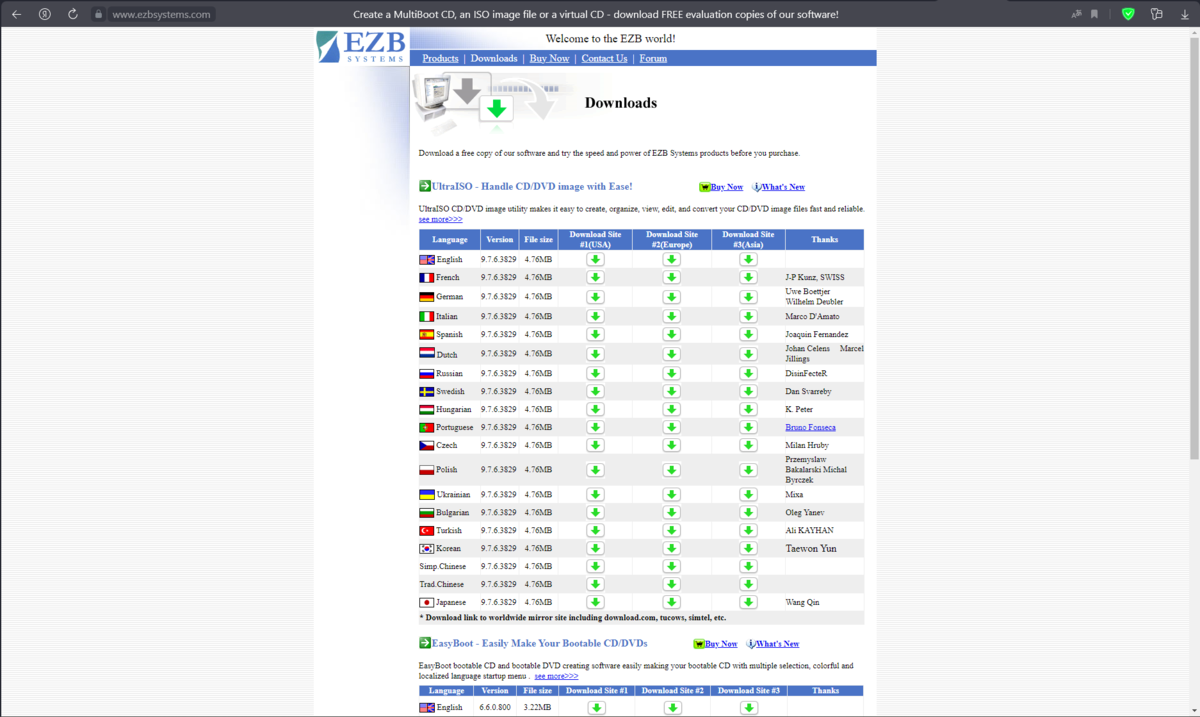This screenshot has width=1200, height=717.
Task: Go back in browser history
Action: 17,14
